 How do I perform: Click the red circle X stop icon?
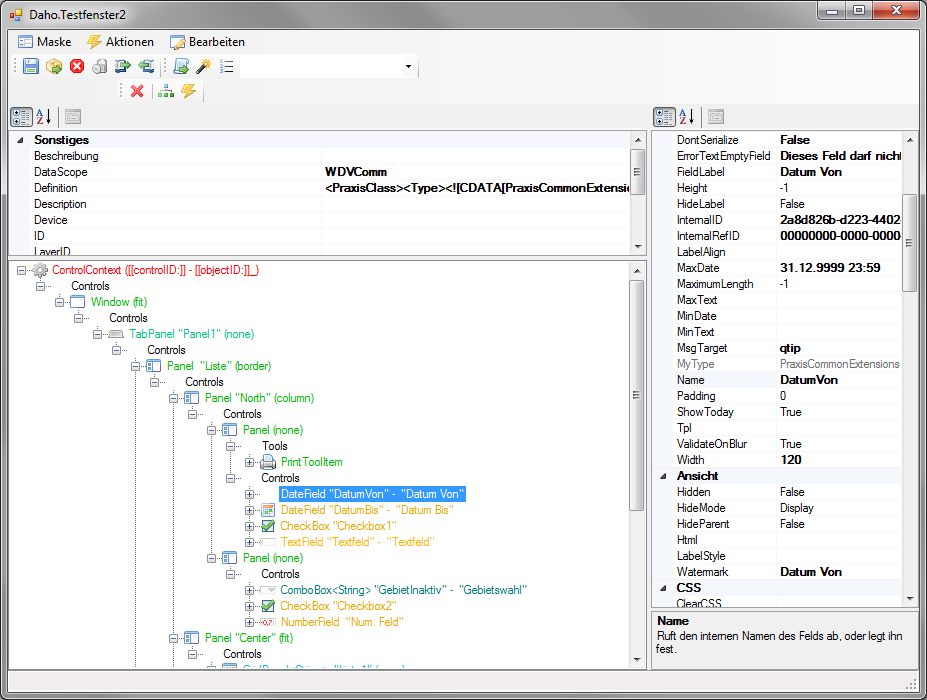pos(77,67)
